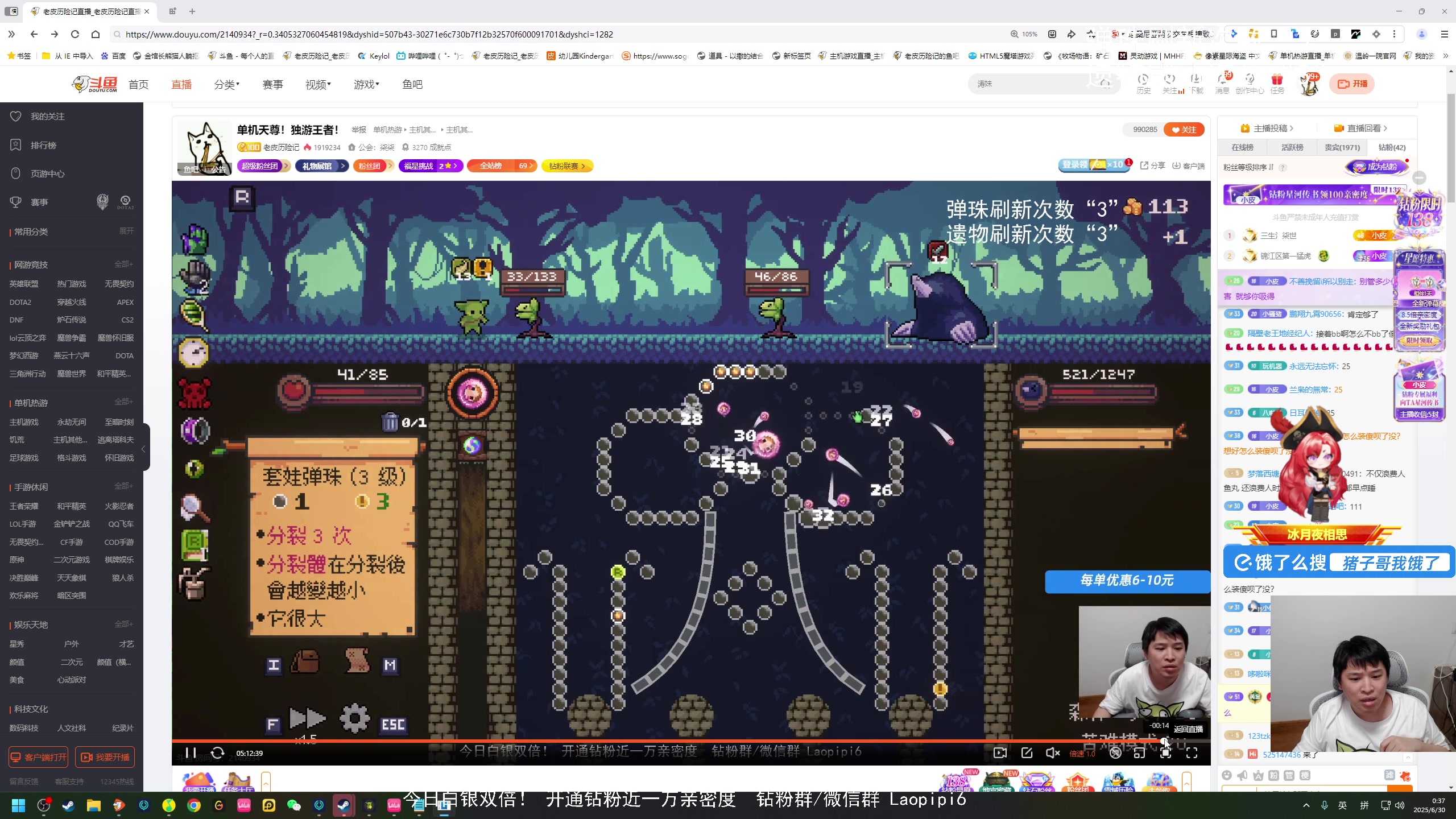Open the 超级粉丝团 badge
This screenshot has width=1456, height=819.
264,166
